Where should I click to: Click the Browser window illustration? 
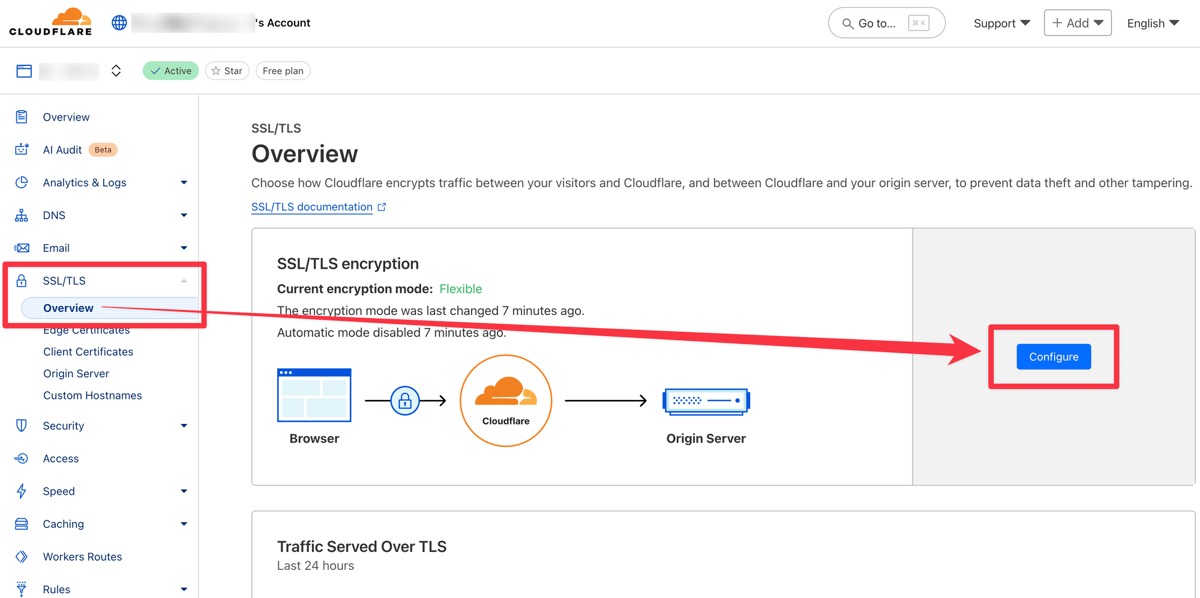tap(314, 395)
